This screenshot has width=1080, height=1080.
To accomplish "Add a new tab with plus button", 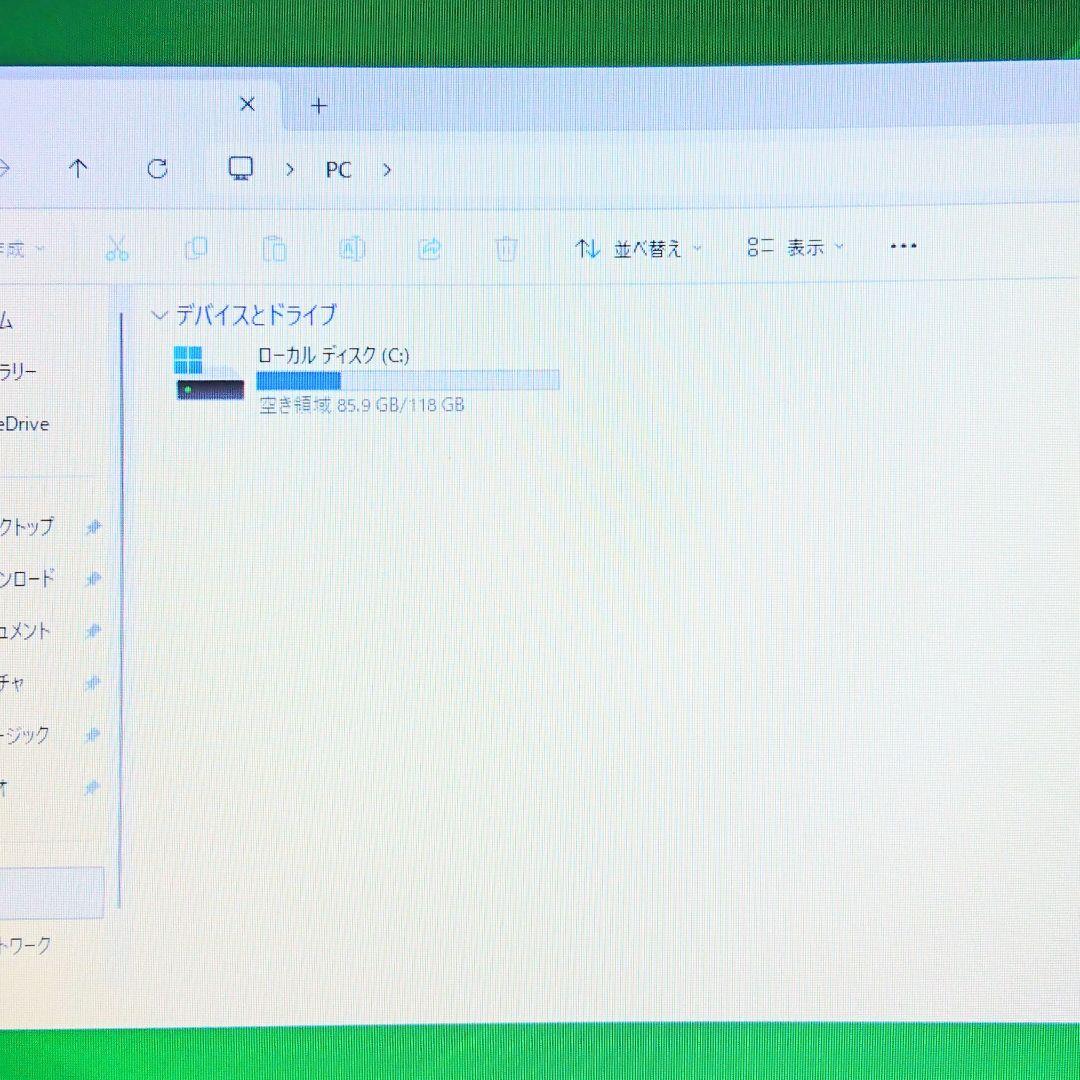I will (319, 106).
